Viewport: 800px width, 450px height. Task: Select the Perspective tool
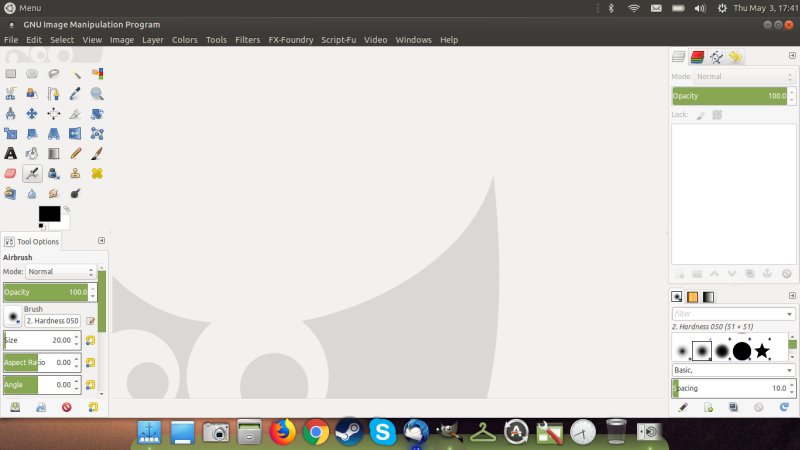[x=54, y=134]
